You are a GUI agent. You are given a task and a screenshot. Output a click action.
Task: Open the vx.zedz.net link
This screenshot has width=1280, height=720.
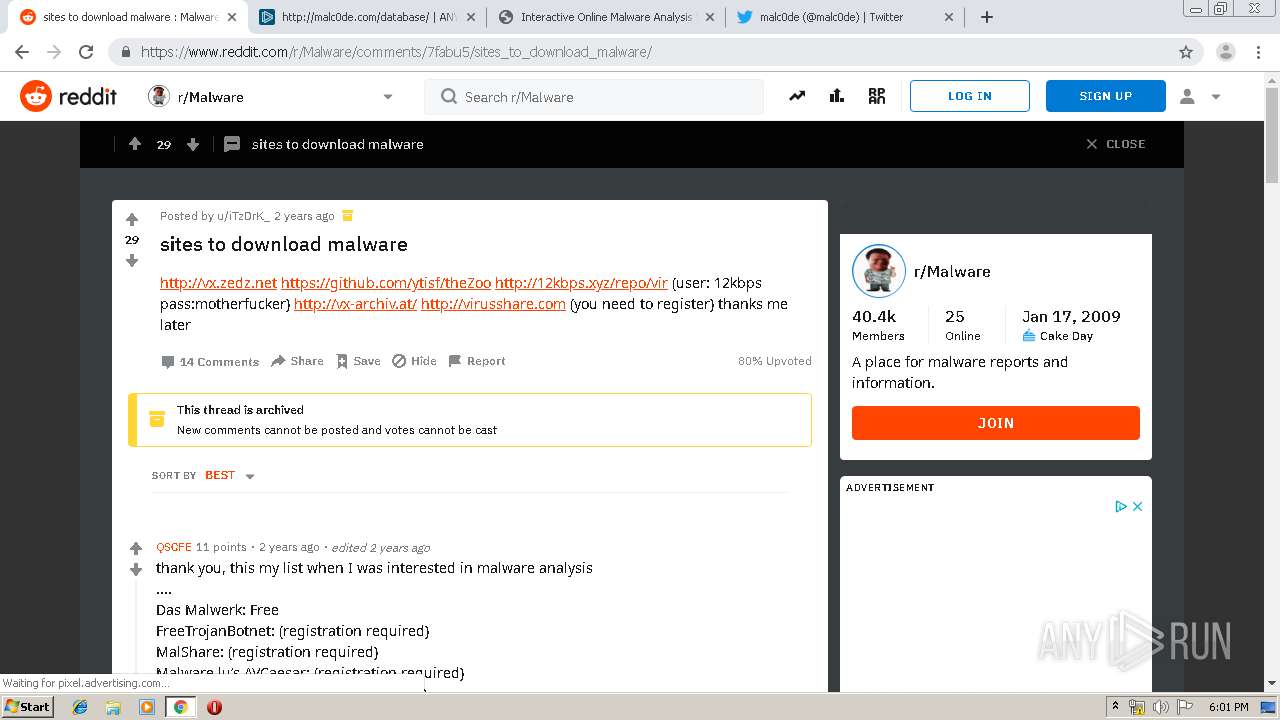coord(218,283)
